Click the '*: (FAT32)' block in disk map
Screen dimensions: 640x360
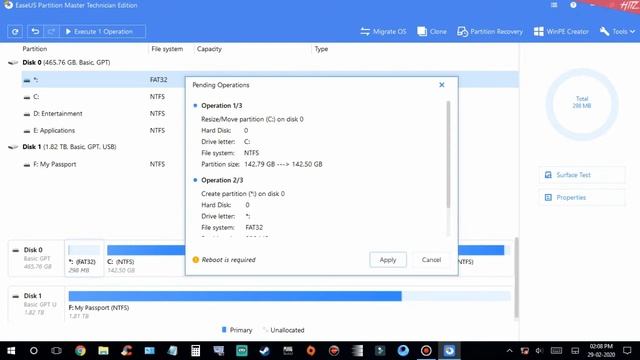tap(84, 258)
